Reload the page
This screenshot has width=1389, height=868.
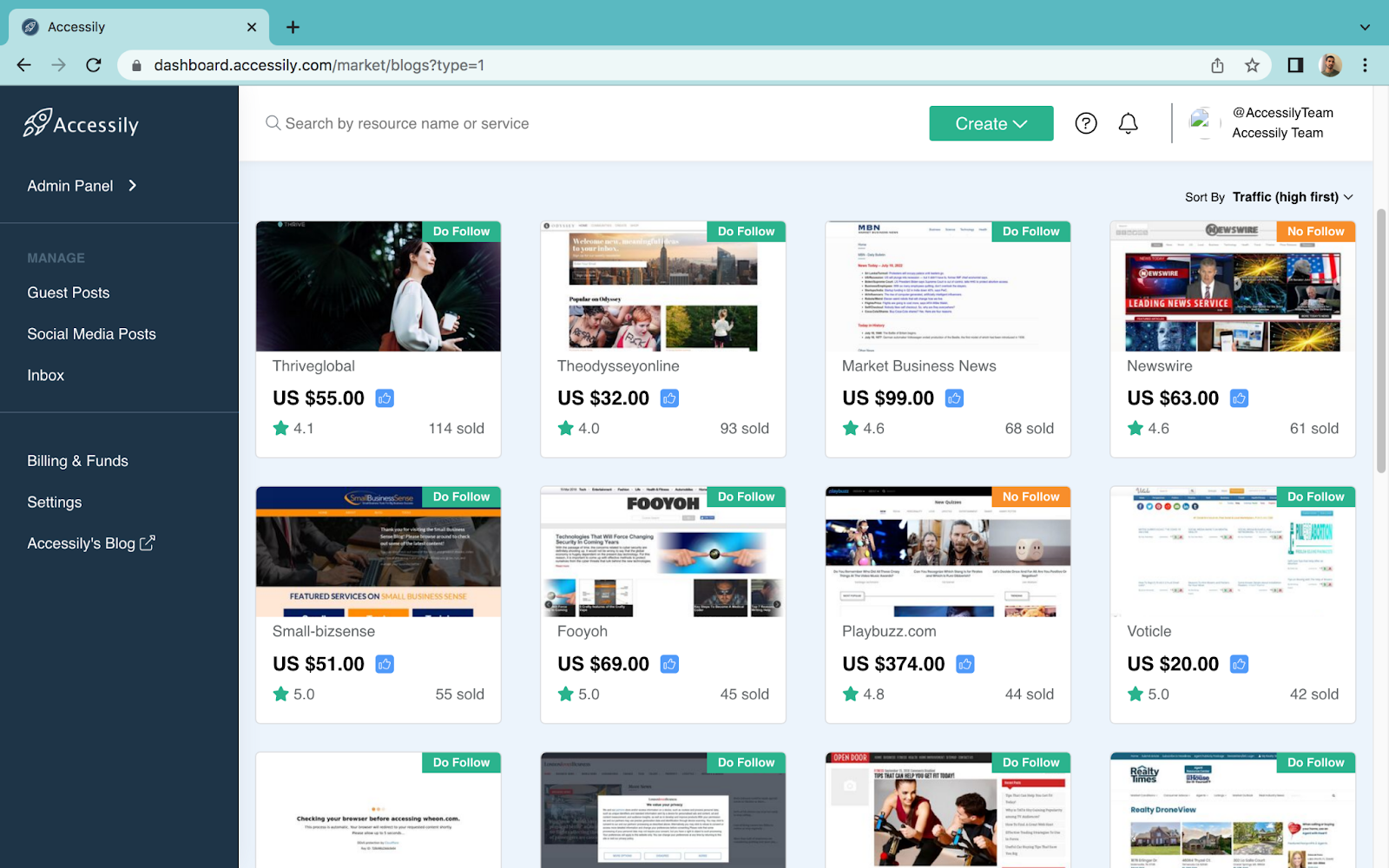(x=94, y=65)
